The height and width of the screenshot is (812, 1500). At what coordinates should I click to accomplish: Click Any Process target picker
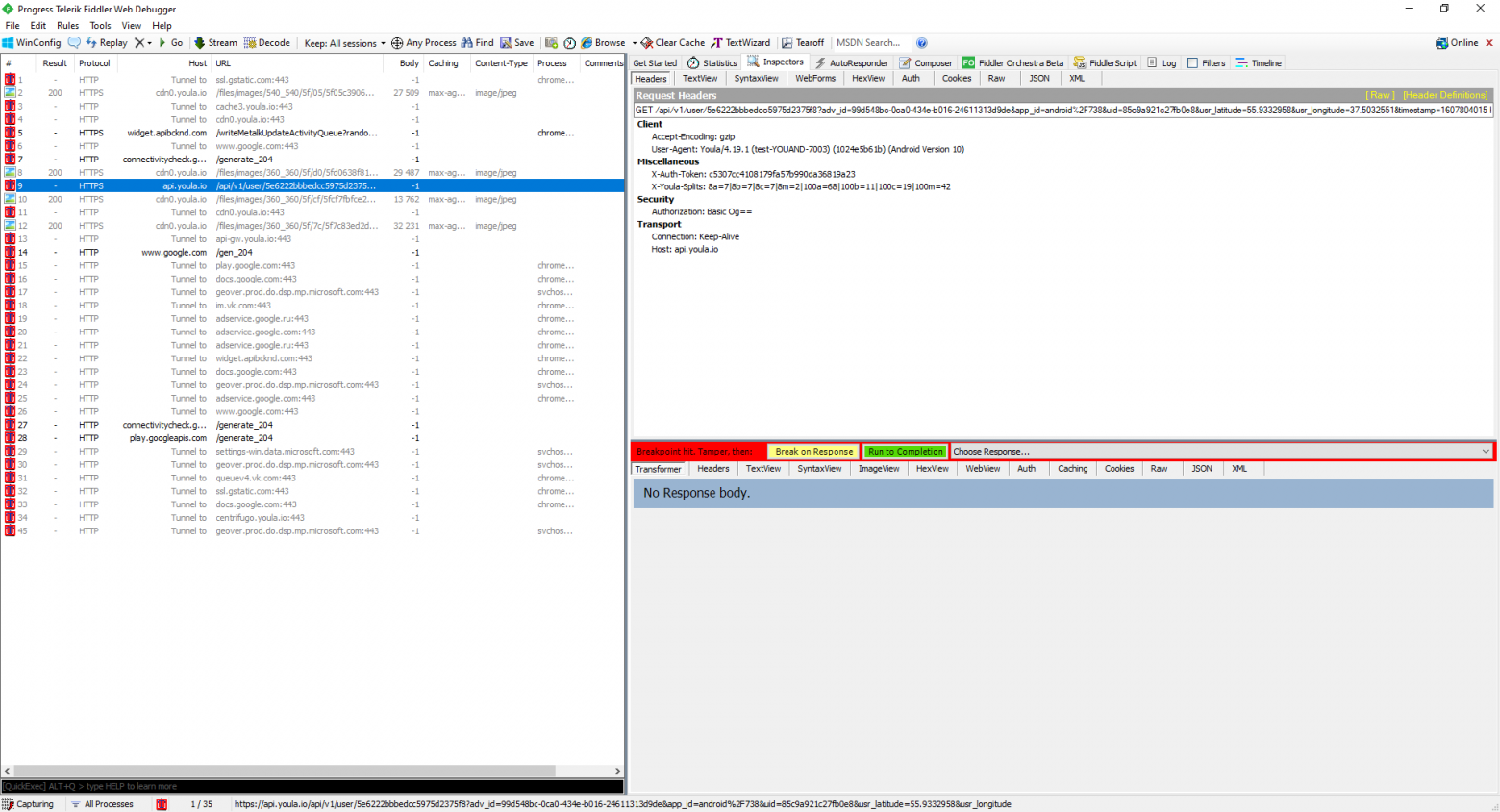click(424, 43)
